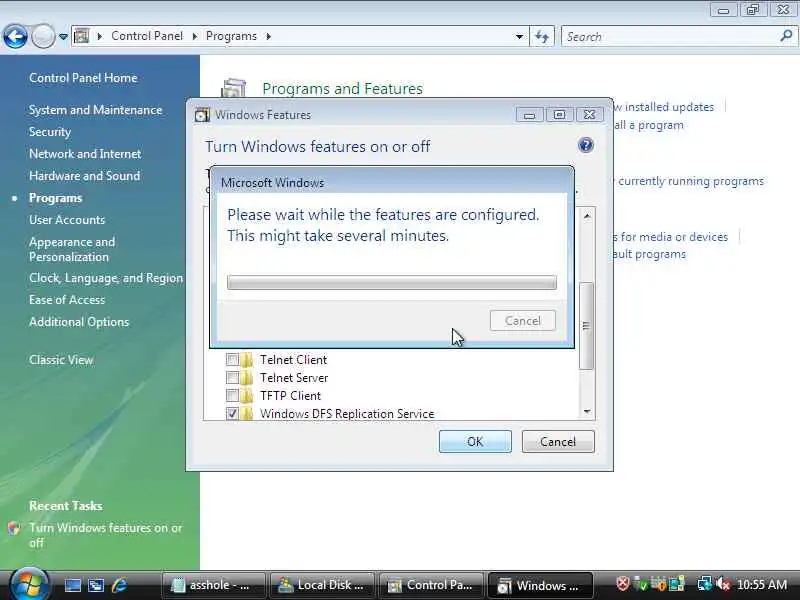
Task: Check the Telnet Client checkbox
Action: click(232, 359)
